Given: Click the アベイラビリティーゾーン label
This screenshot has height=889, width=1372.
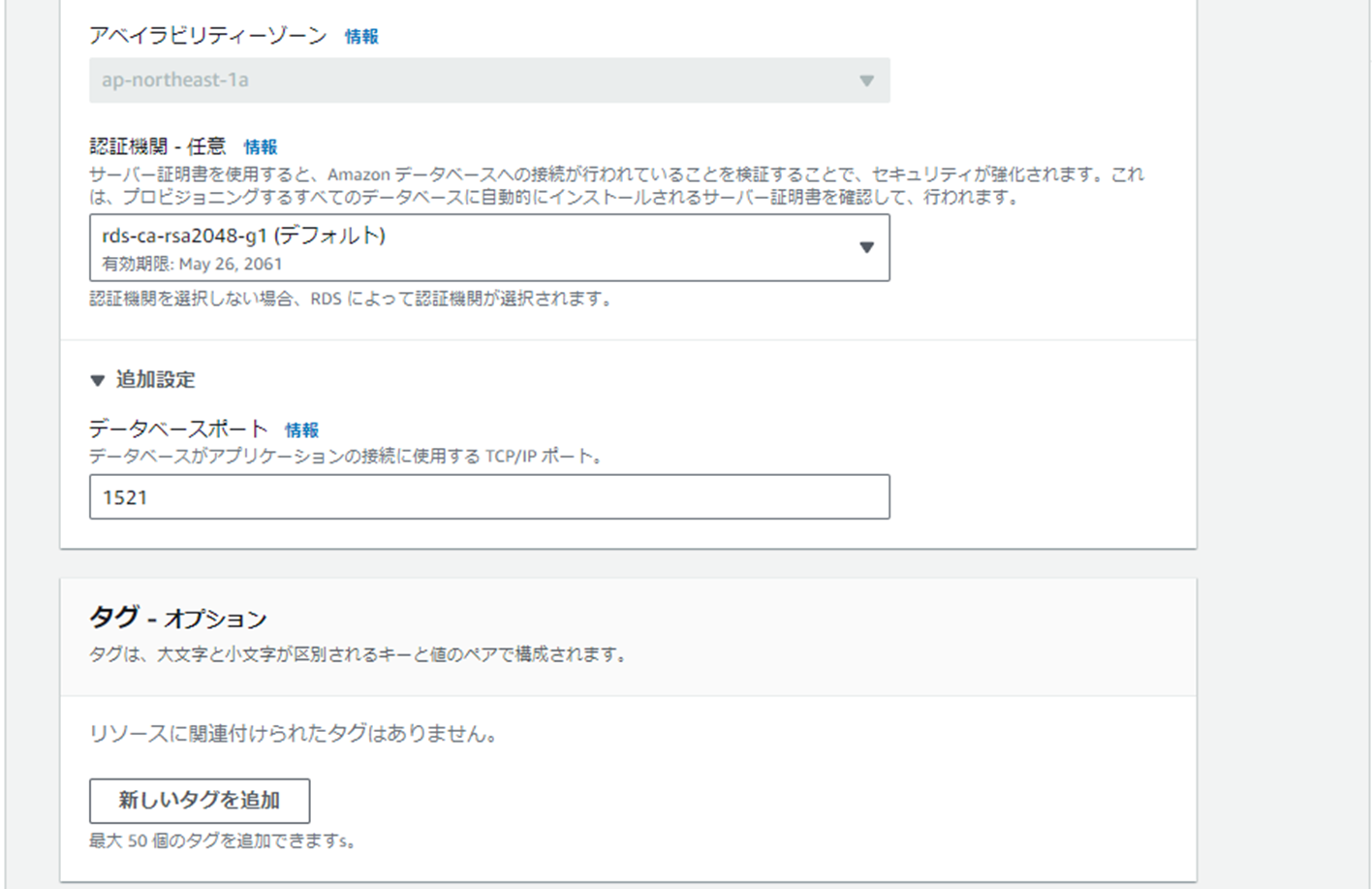Looking at the screenshot, I should pos(208,36).
